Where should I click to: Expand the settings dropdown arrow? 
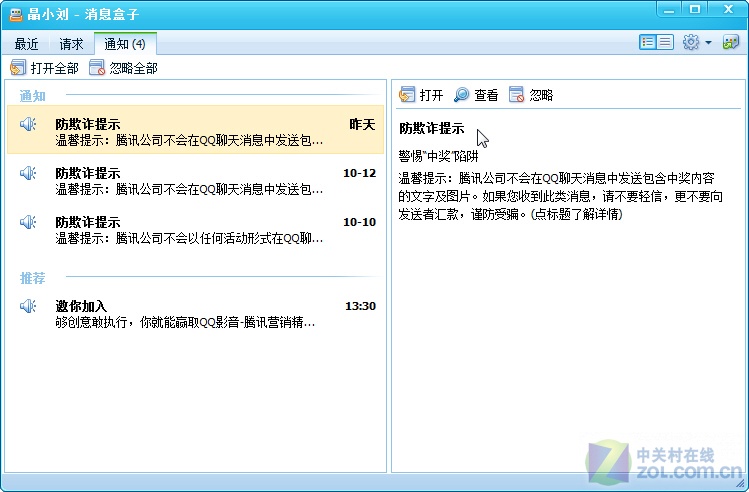708,43
